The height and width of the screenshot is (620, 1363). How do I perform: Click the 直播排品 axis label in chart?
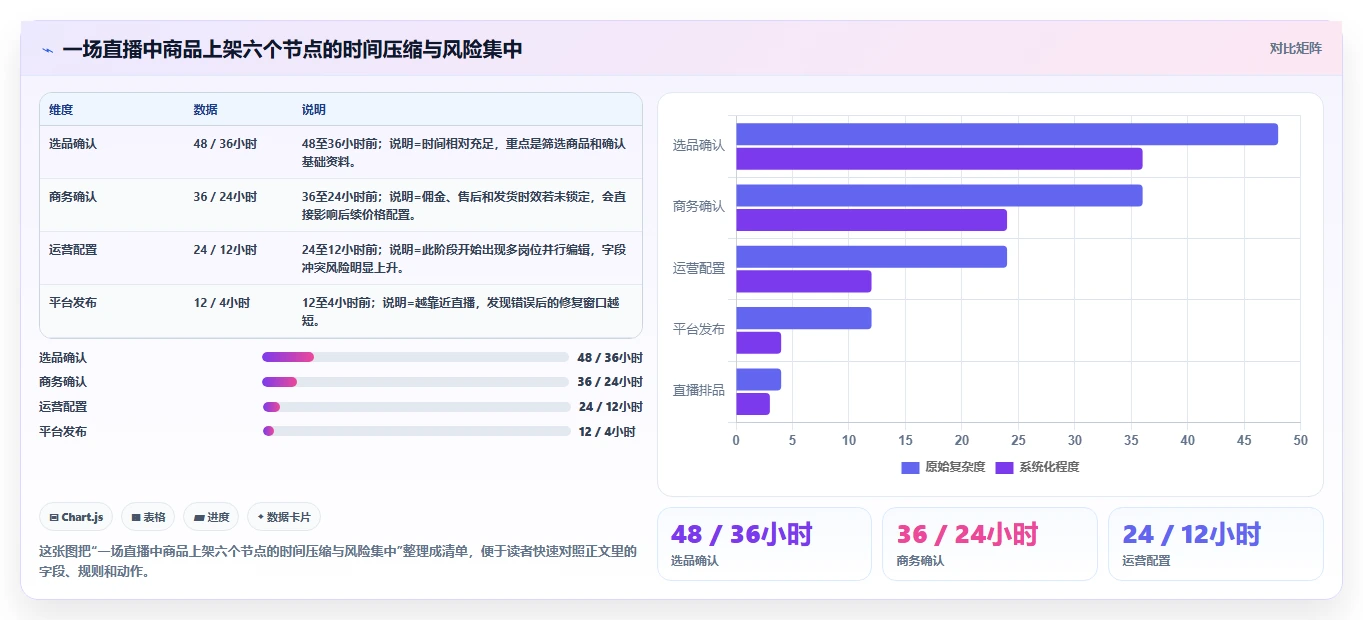698,391
